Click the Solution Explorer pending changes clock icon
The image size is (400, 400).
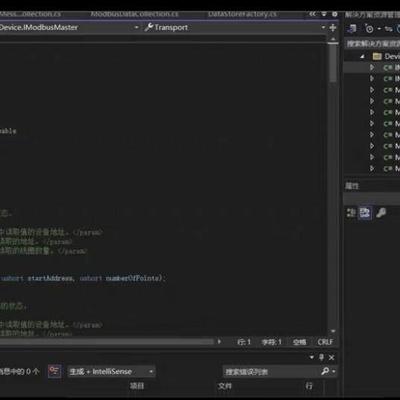pyautogui.click(x=369, y=29)
